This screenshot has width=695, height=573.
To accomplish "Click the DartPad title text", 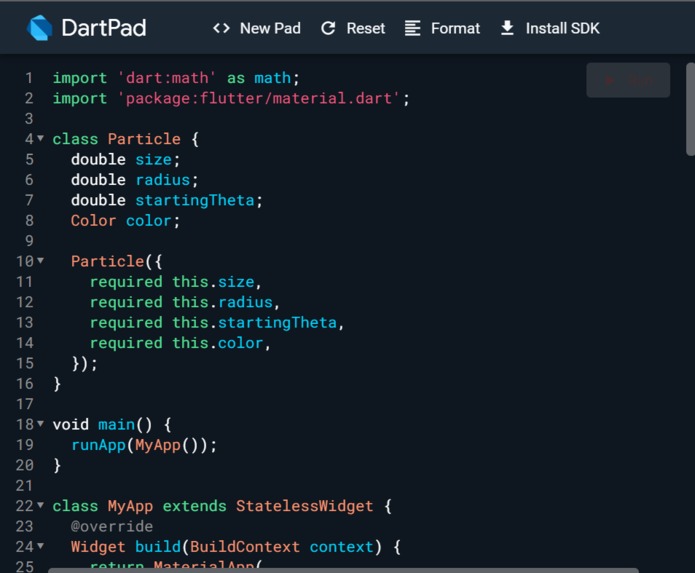I will click(x=104, y=28).
